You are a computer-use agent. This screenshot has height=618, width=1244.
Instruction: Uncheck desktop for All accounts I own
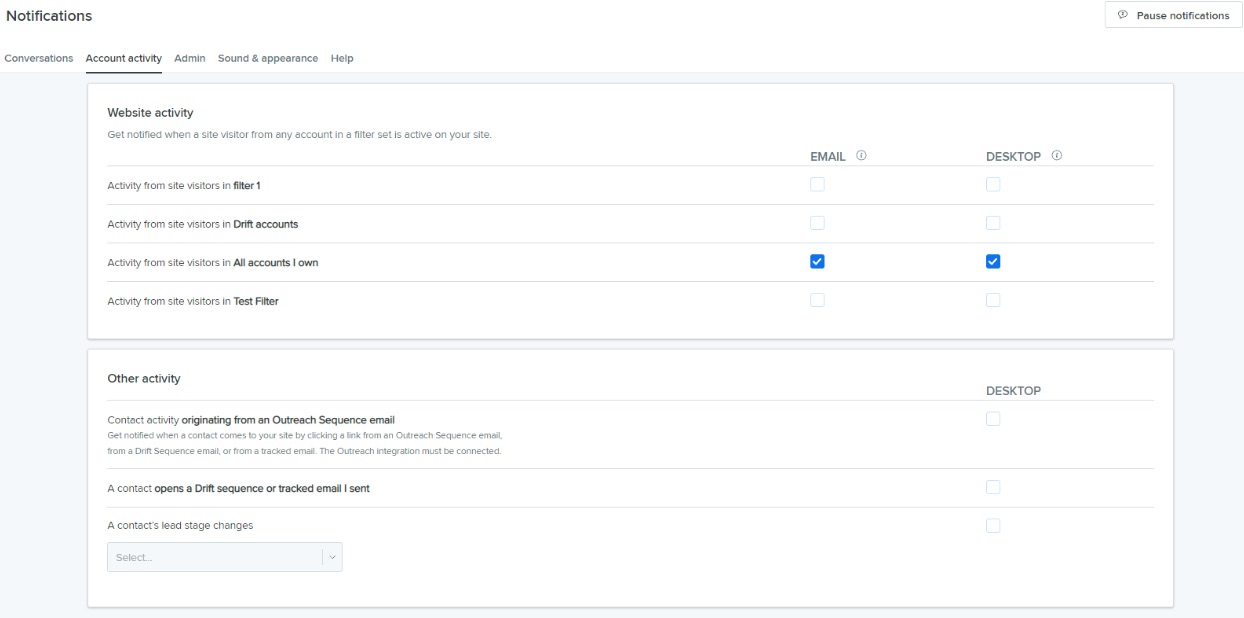tap(993, 262)
